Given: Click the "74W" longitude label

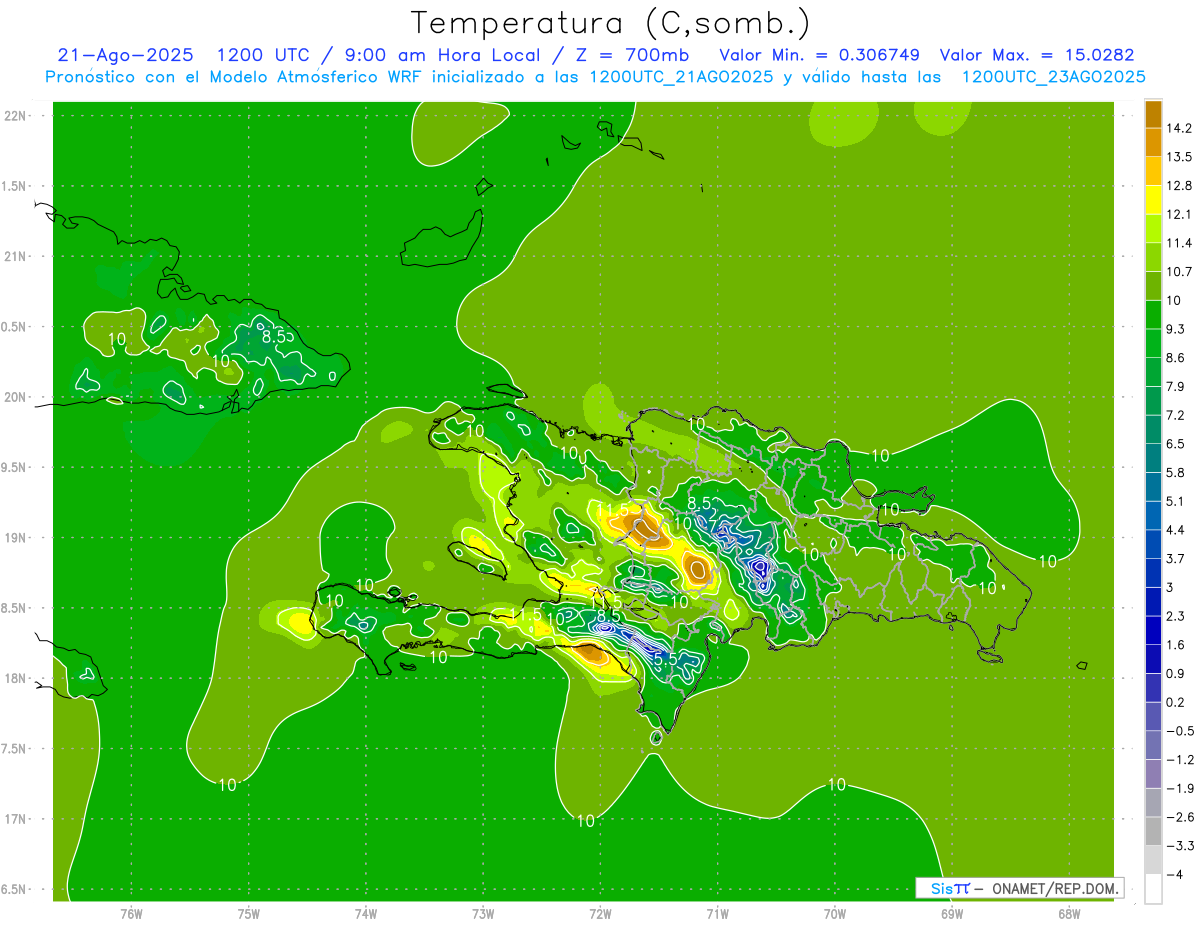Looking at the screenshot, I should [365, 914].
